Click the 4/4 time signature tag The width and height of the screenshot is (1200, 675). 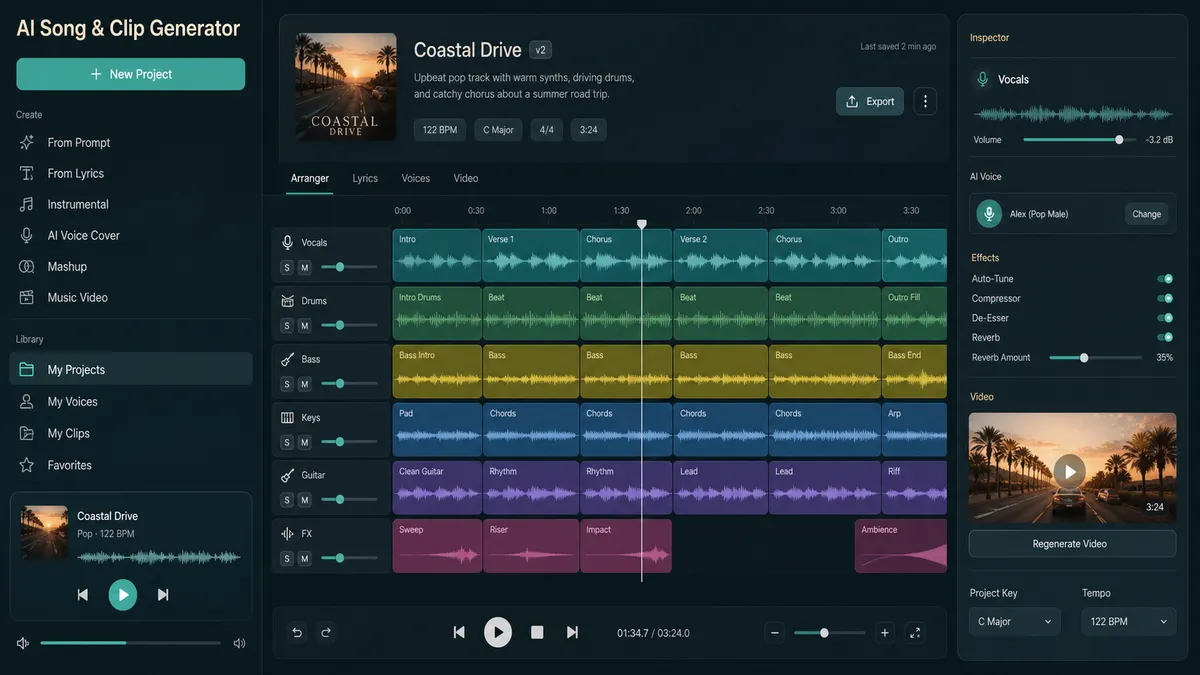click(545, 130)
